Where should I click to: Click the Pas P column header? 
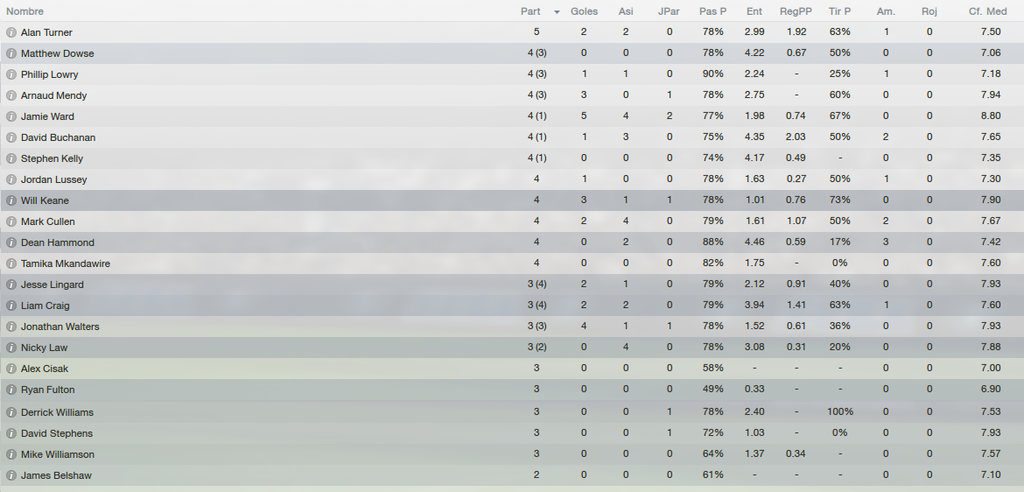click(x=712, y=11)
